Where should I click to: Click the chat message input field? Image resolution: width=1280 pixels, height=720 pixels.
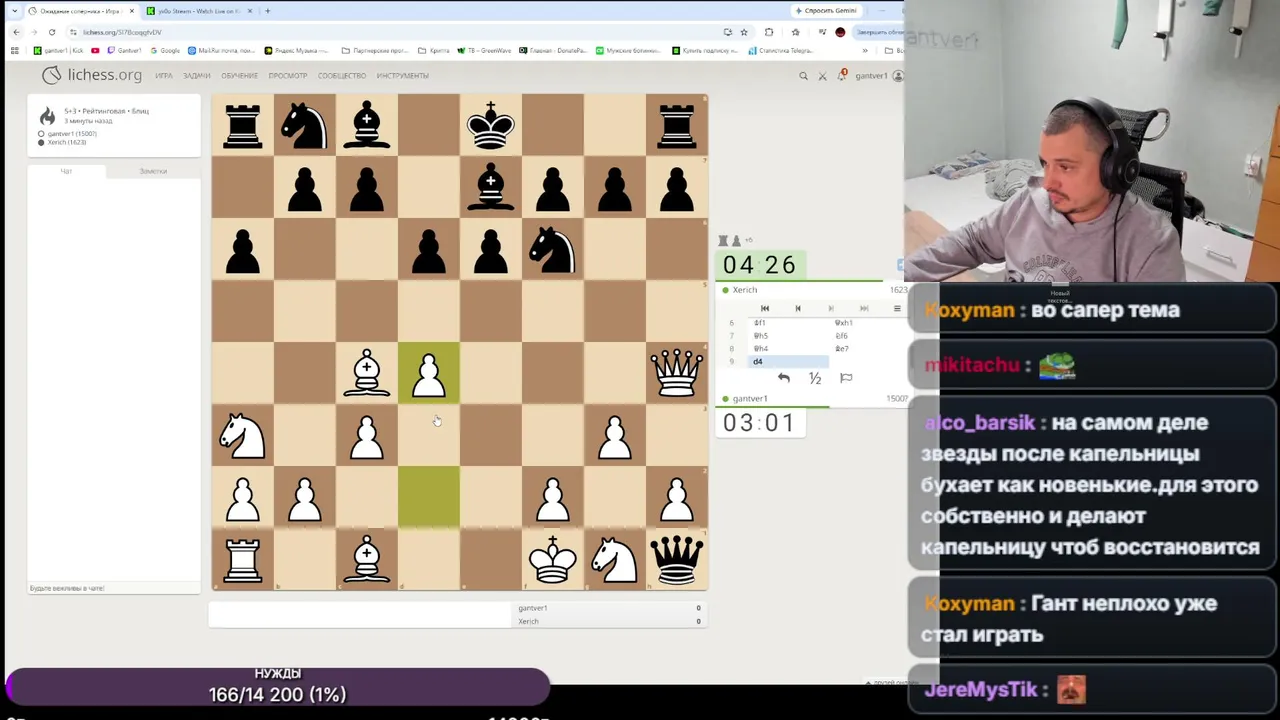[114, 588]
